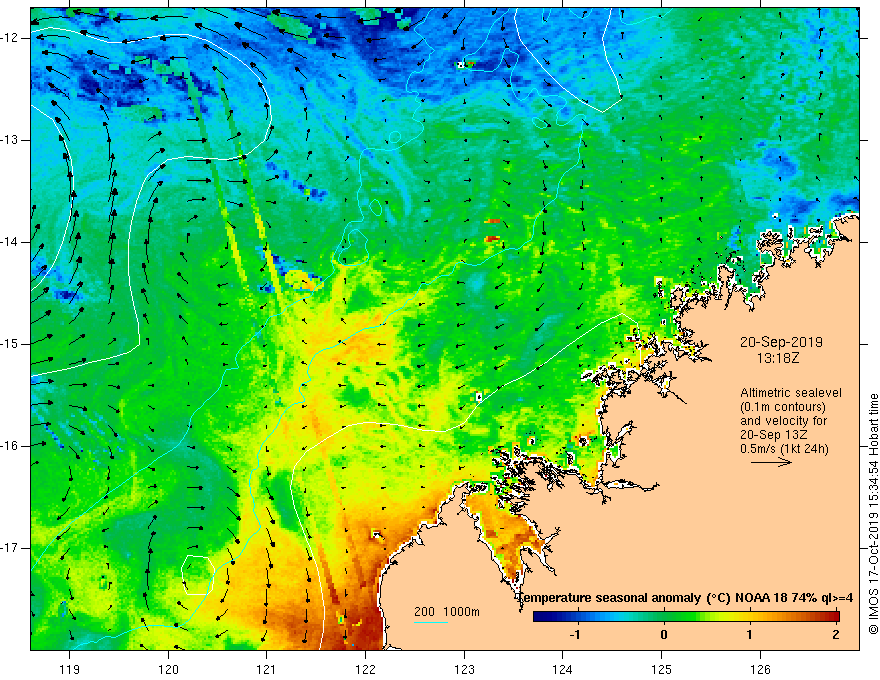Click latitude label -17
880x680 pixels.
(11, 548)
